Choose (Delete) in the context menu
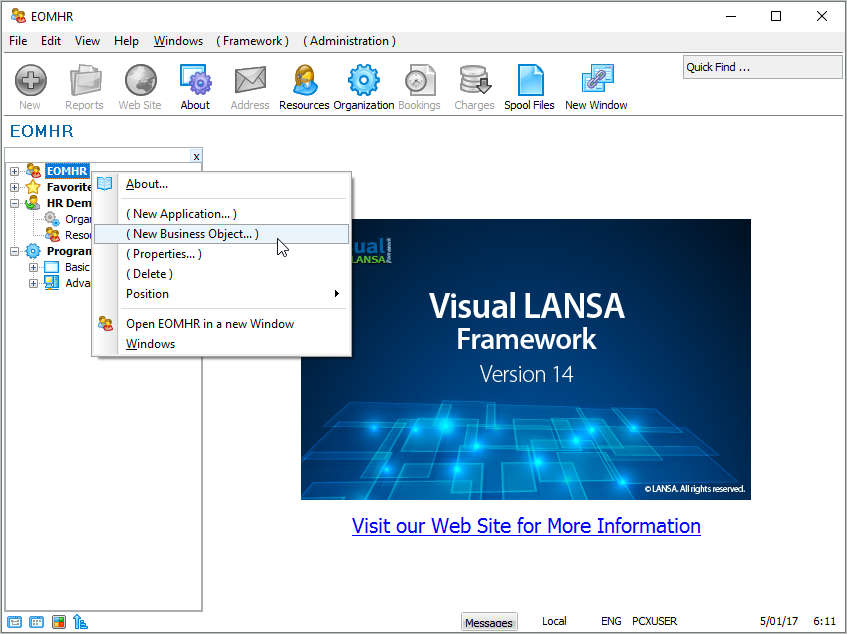This screenshot has width=847, height=634. (221, 274)
